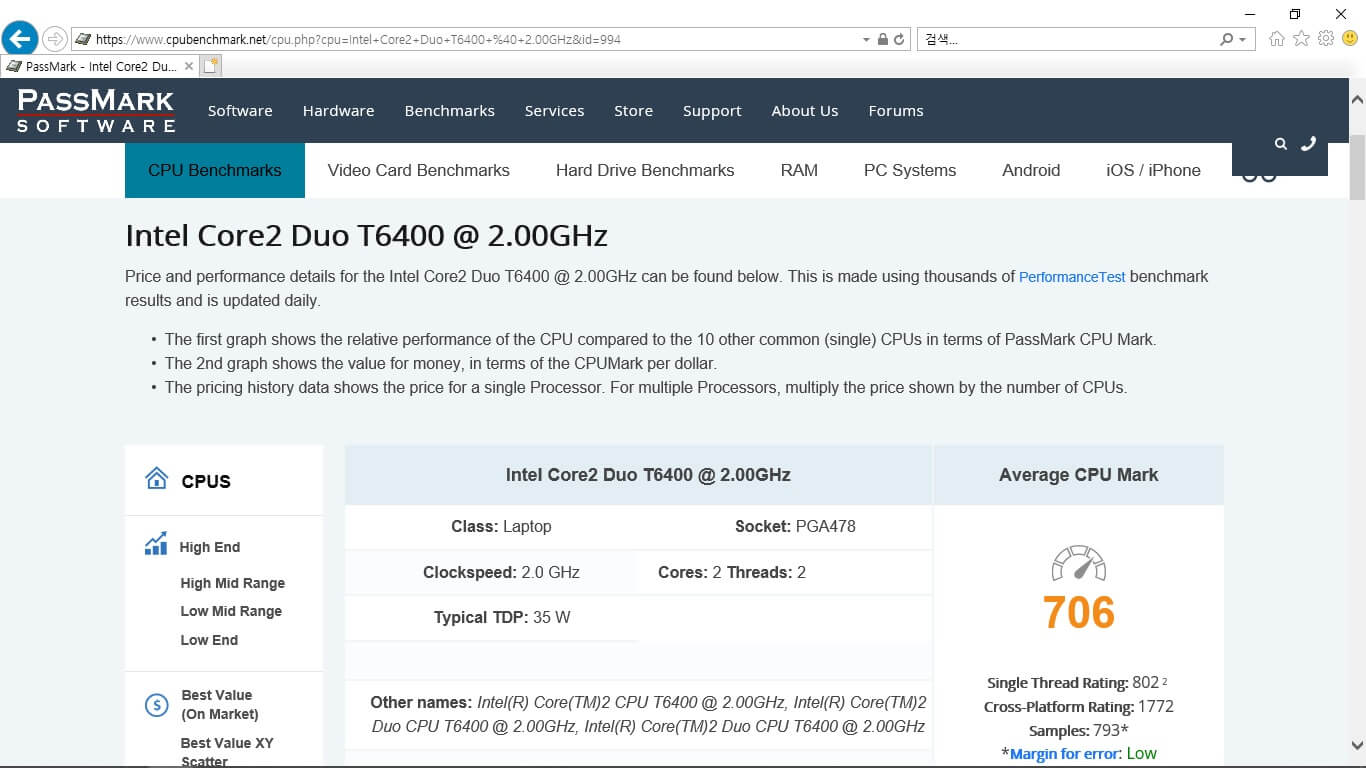This screenshot has height=768, width=1366.
Task: Open the Hardware menu
Action: 338,111
